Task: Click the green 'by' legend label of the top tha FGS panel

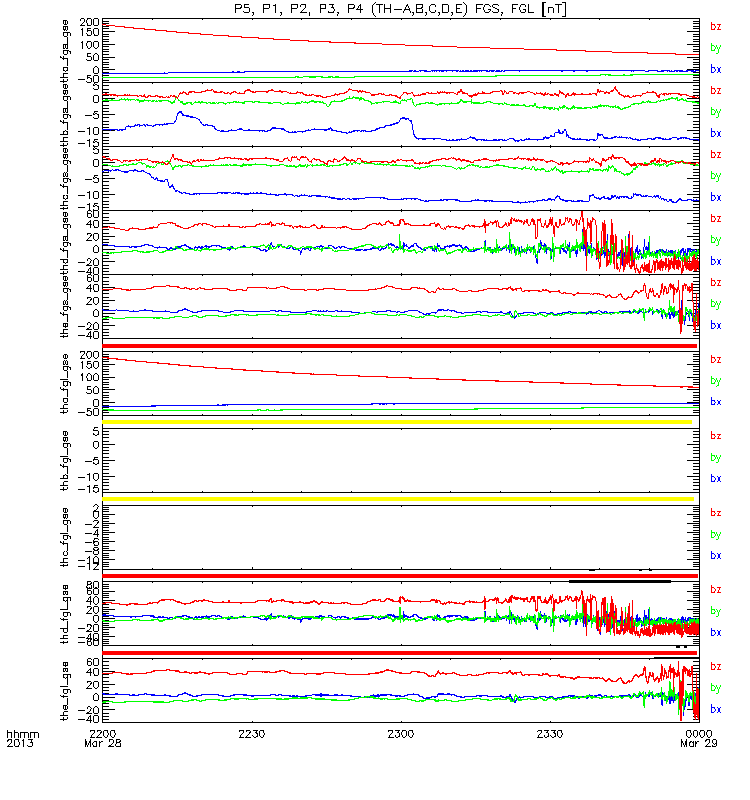Action: coord(715,48)
